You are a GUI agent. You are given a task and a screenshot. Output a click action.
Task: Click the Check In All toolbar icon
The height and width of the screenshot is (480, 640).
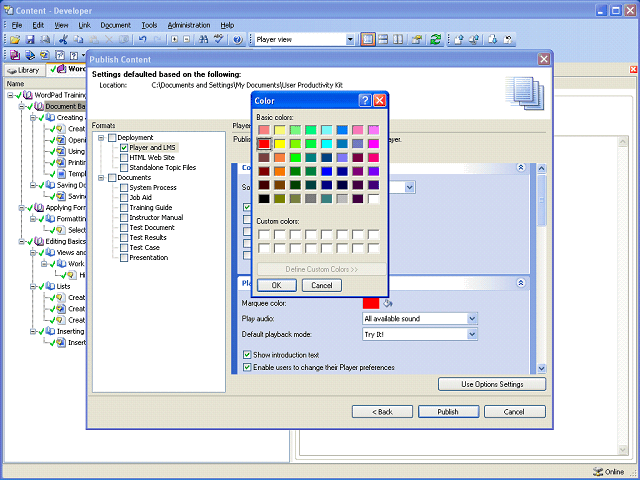pos(474,40)
